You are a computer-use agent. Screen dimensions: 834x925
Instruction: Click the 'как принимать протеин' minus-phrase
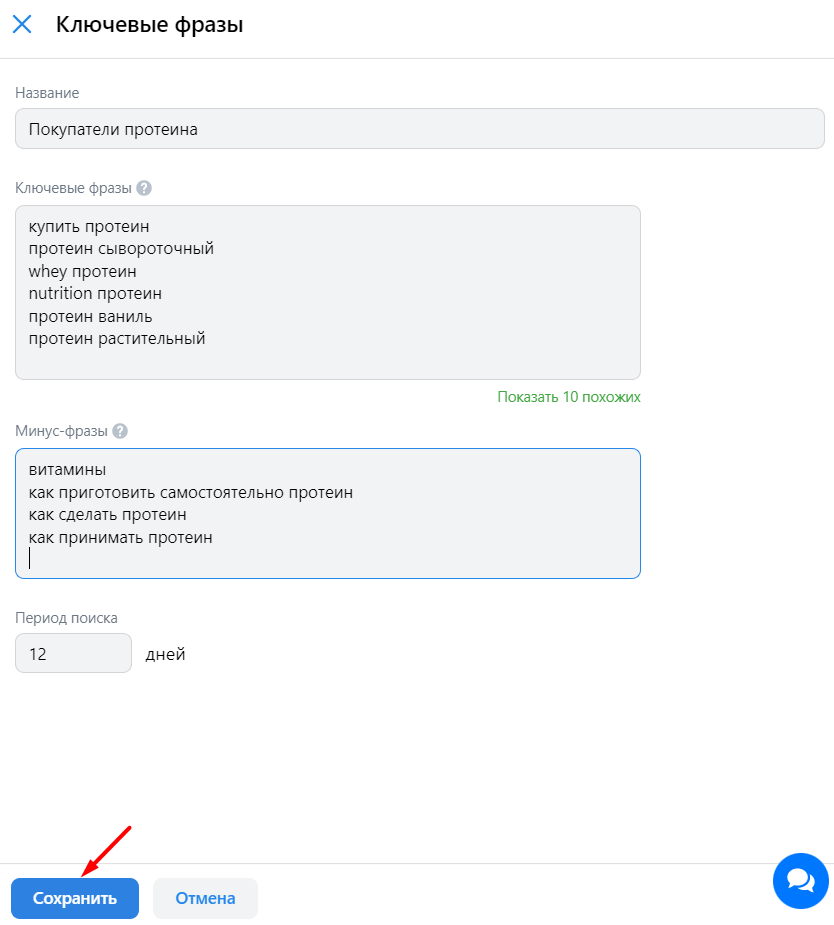pos(120,537)
